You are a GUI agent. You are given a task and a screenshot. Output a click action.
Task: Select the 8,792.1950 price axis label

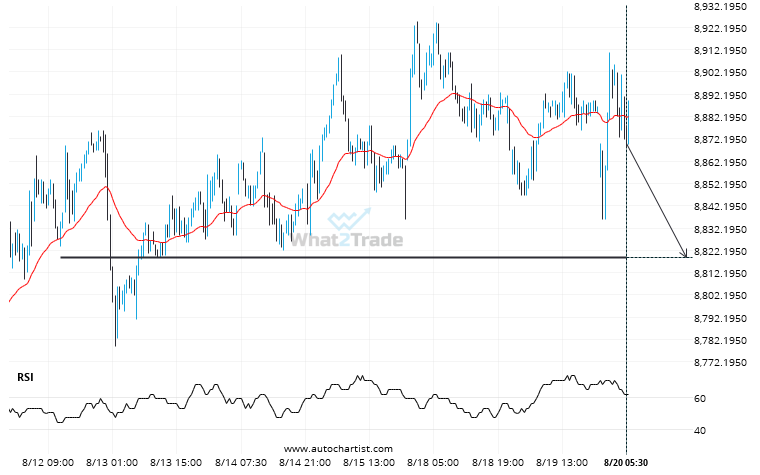pos(720,318)
